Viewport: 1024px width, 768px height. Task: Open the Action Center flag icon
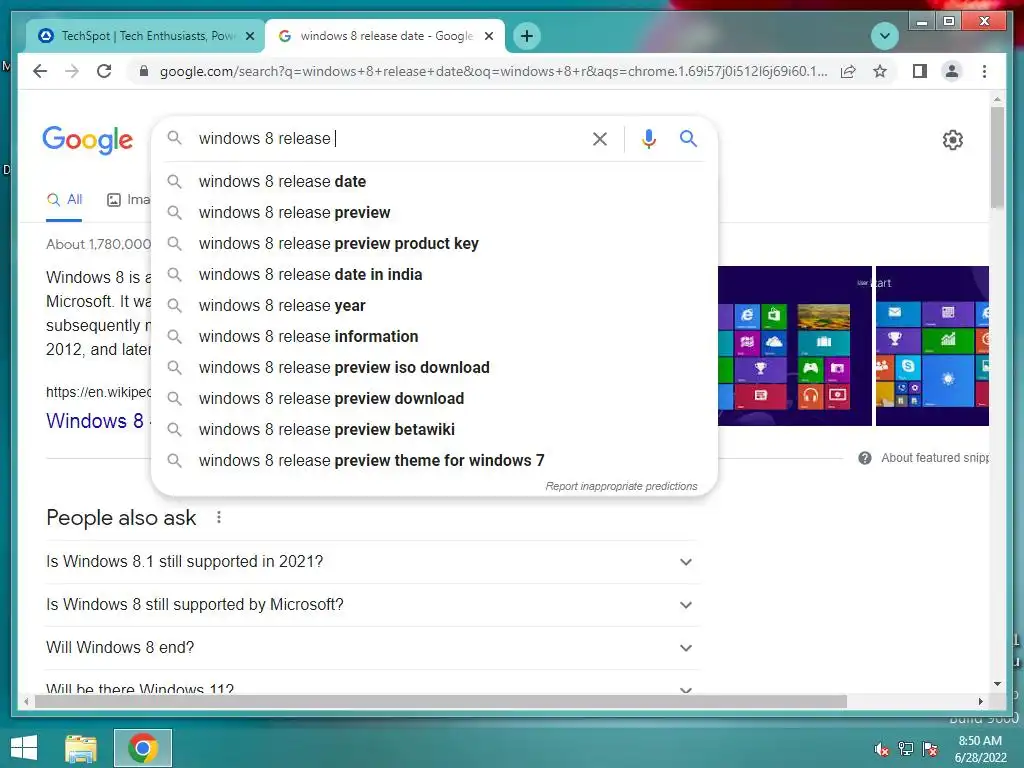(930, 749)
